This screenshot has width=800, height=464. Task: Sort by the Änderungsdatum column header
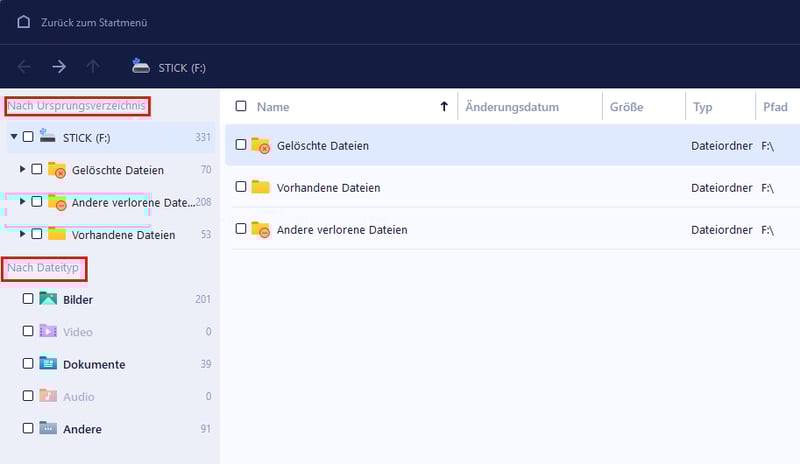click(x=513, y=106)
